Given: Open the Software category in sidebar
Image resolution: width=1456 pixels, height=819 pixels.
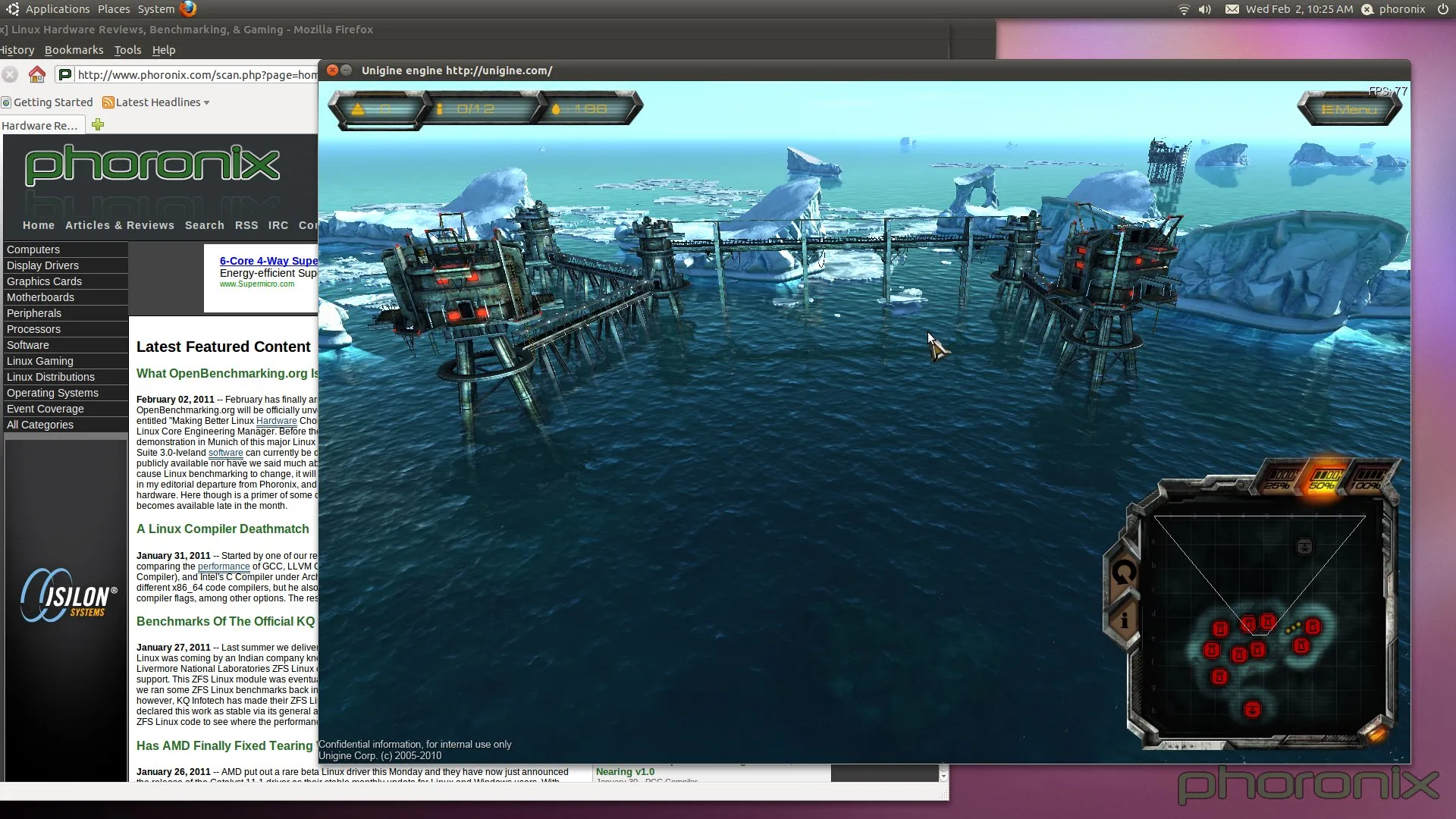Looking at the screenshot, I should click(66, 345).
